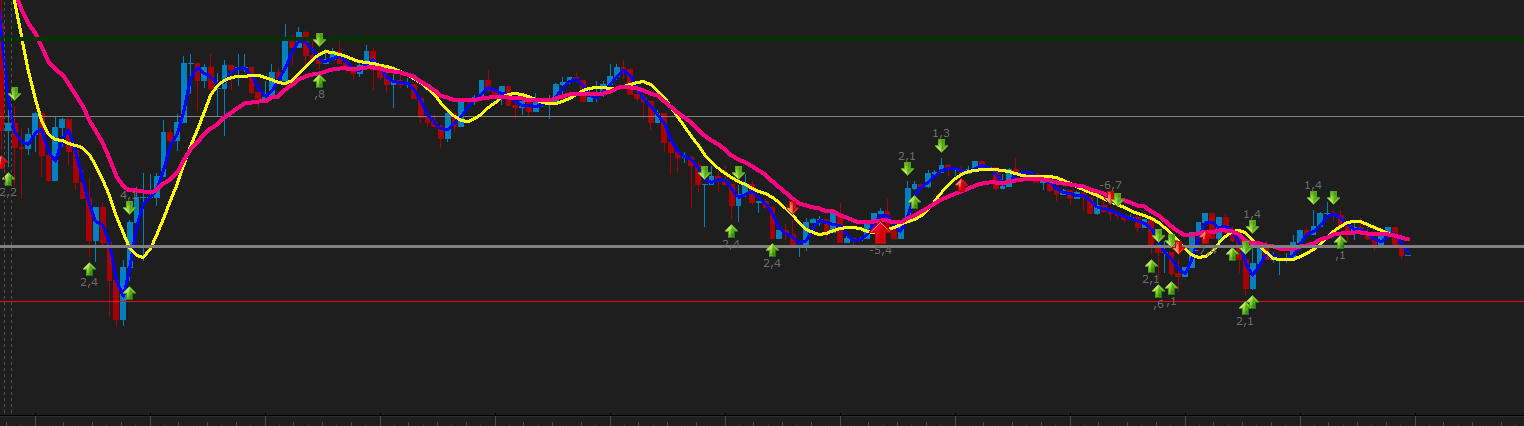Click the green down arrow labeled 4,1
Viewport: 1524px width, 426px height.
[x=129, y=208]
